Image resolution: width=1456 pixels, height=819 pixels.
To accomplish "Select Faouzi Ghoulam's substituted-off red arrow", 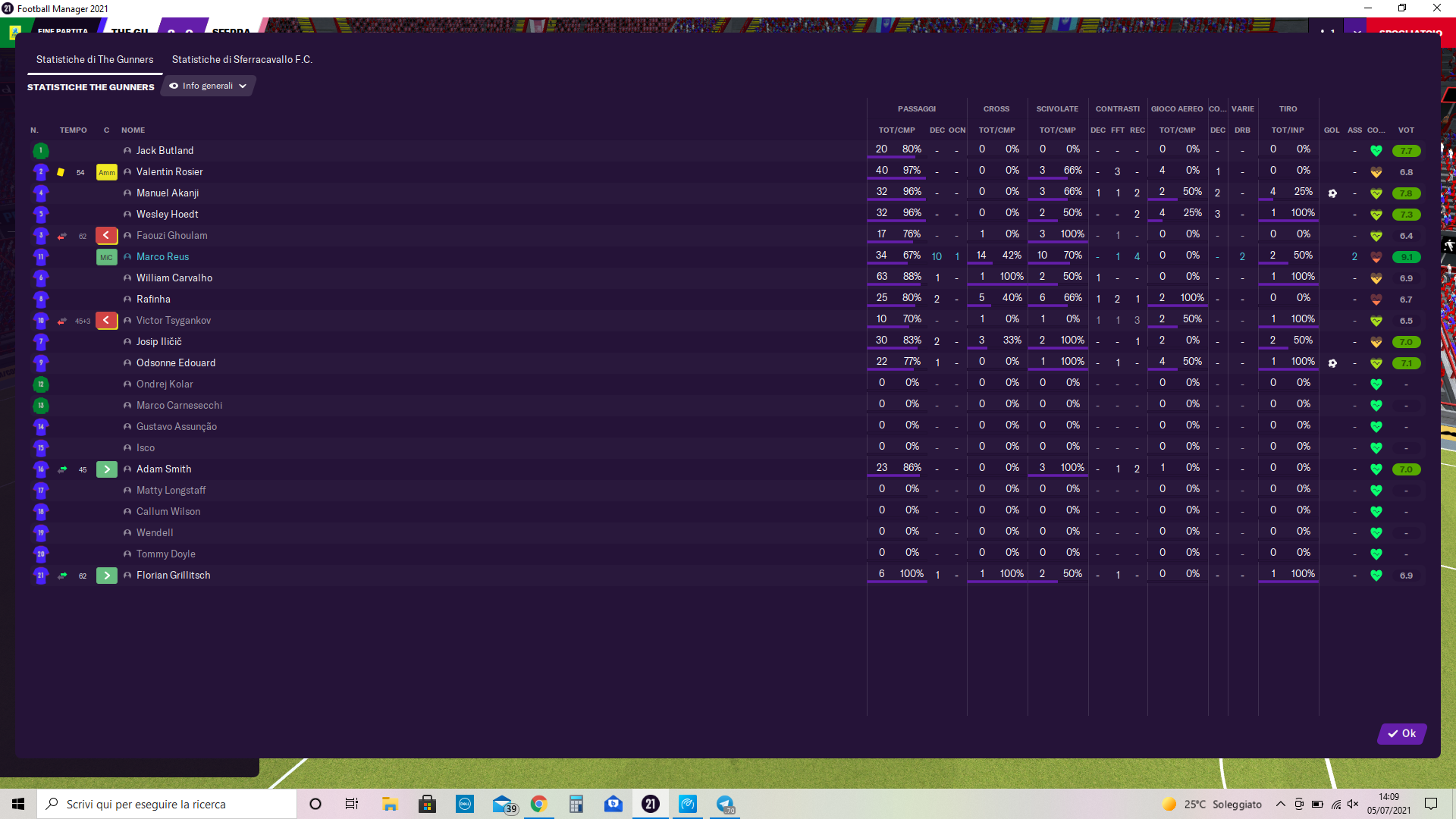I will pyautogui.click(x=107, y=236).
